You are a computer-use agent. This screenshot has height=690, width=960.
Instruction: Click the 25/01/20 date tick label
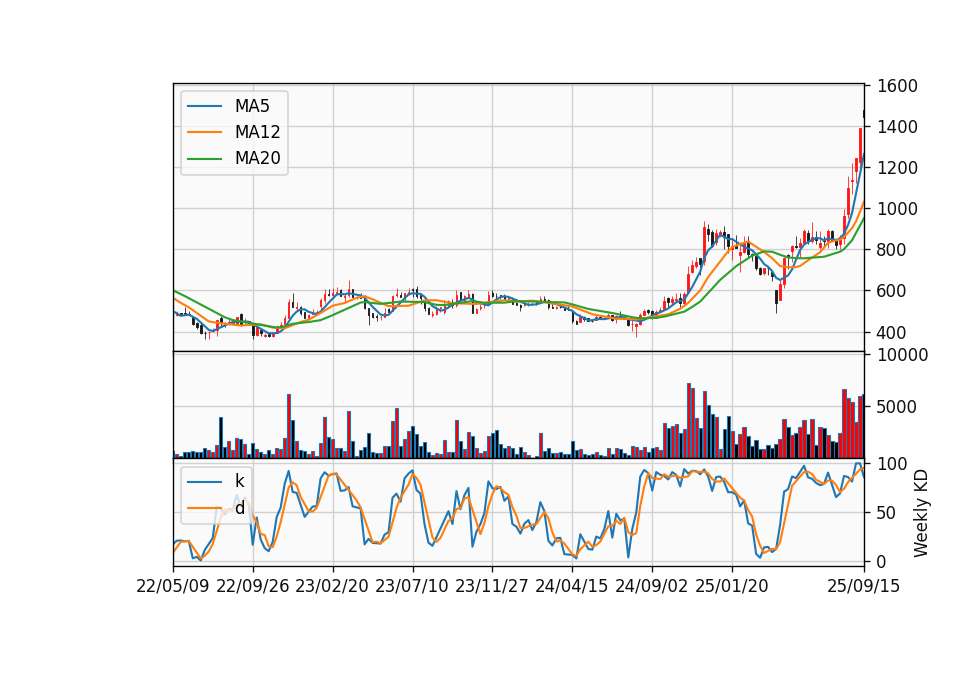tap(732, 586)
